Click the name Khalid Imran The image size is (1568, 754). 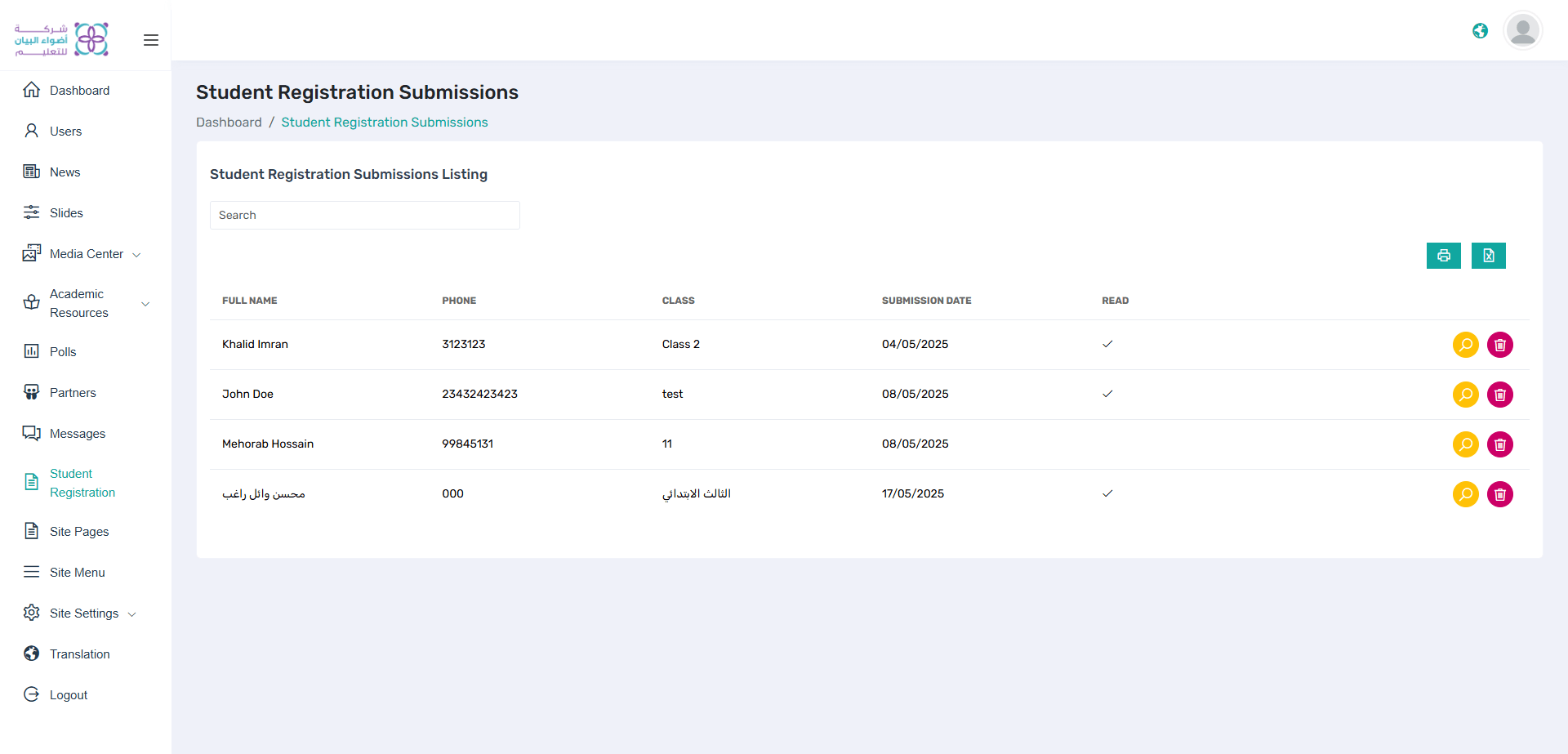click(255, 344)
